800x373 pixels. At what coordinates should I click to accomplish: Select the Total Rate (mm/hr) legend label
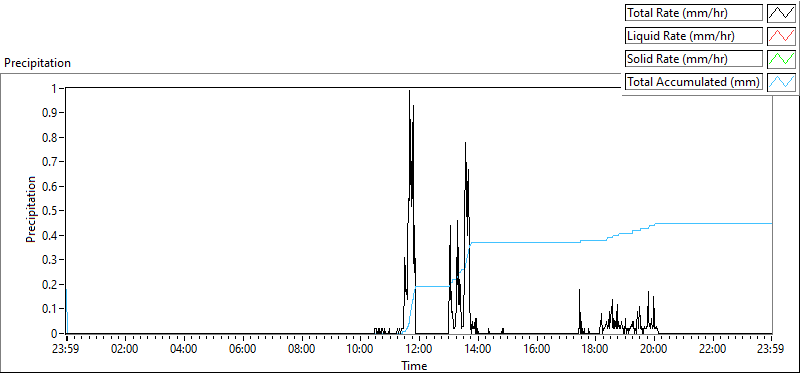(694, 13)
